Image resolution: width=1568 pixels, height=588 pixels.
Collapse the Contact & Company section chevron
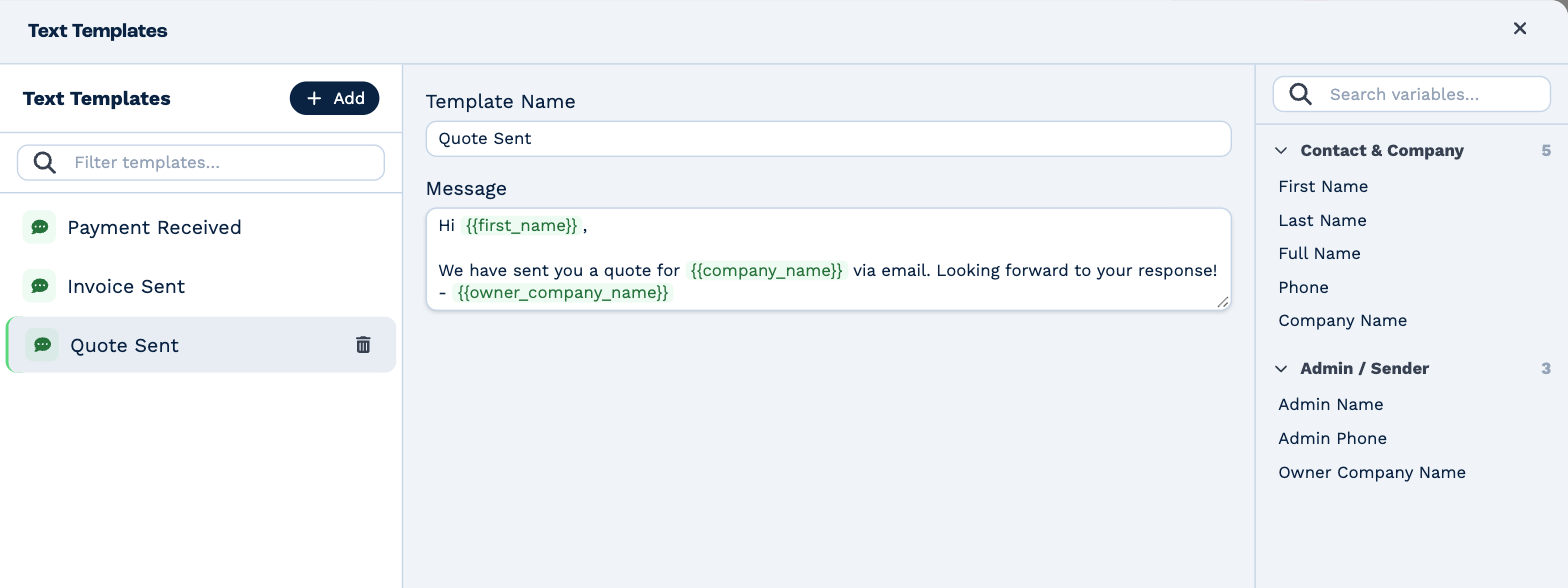pyautogui.click(x=1281, y=151)
